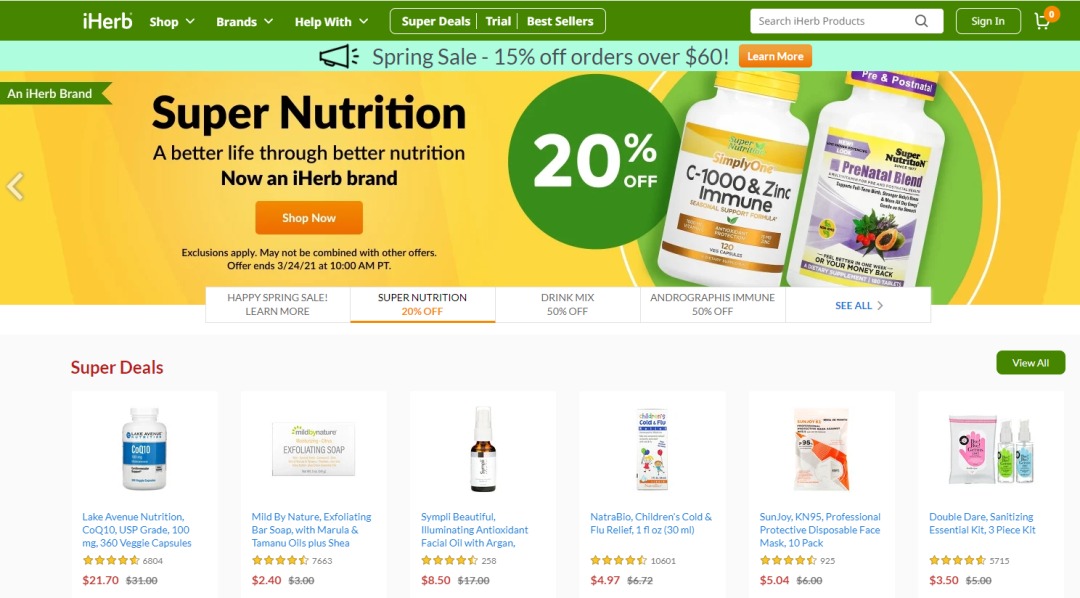Open Exfoliating Soap product image
Screen dimensions: 1080x598
coord(313,449)
